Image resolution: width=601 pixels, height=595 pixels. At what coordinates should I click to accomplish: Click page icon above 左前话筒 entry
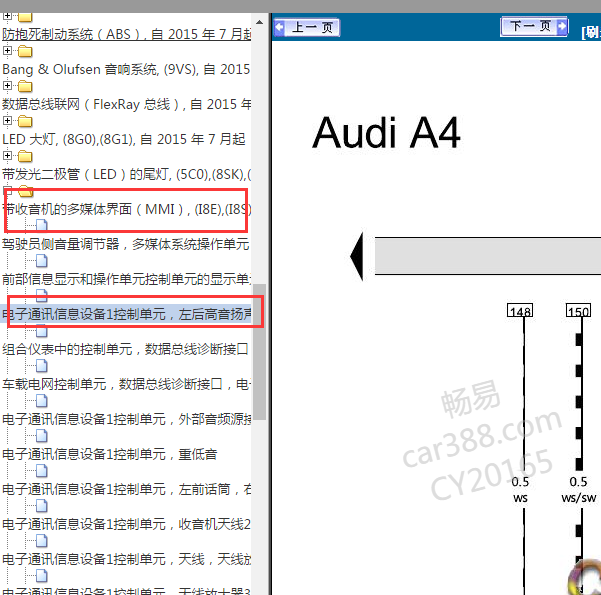(x=42, y=470)
